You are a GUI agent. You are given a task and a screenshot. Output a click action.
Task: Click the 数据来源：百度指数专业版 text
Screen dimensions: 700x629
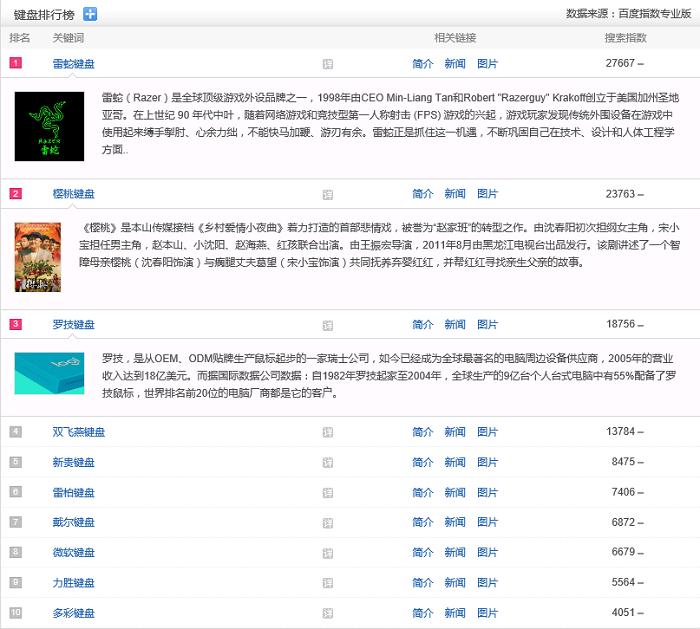[x=629, y=14]
